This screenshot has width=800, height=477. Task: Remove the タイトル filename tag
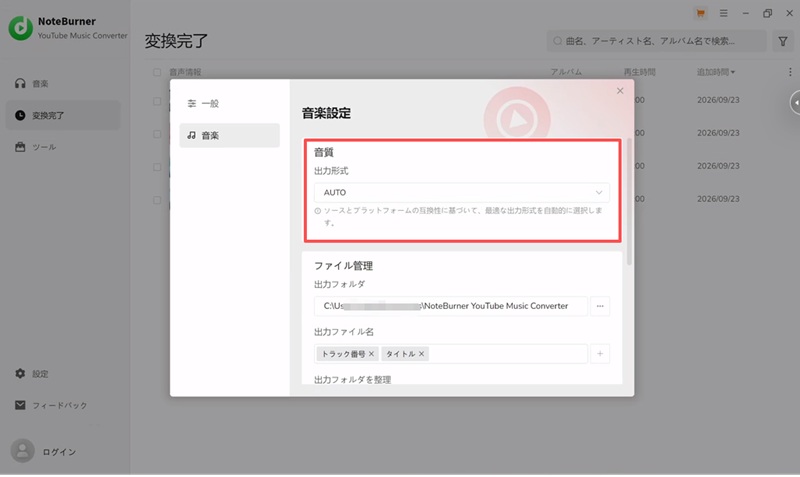(x=421, y=354)
